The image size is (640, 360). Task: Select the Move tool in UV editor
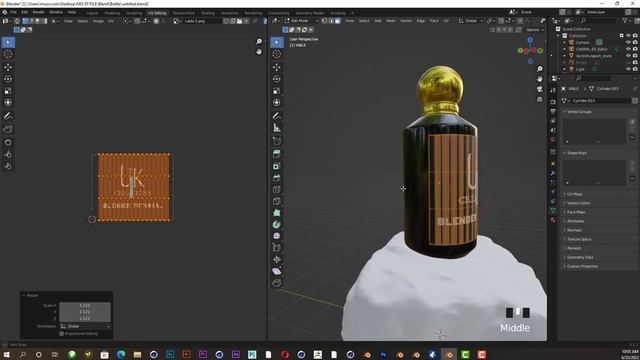click(8, 67)
